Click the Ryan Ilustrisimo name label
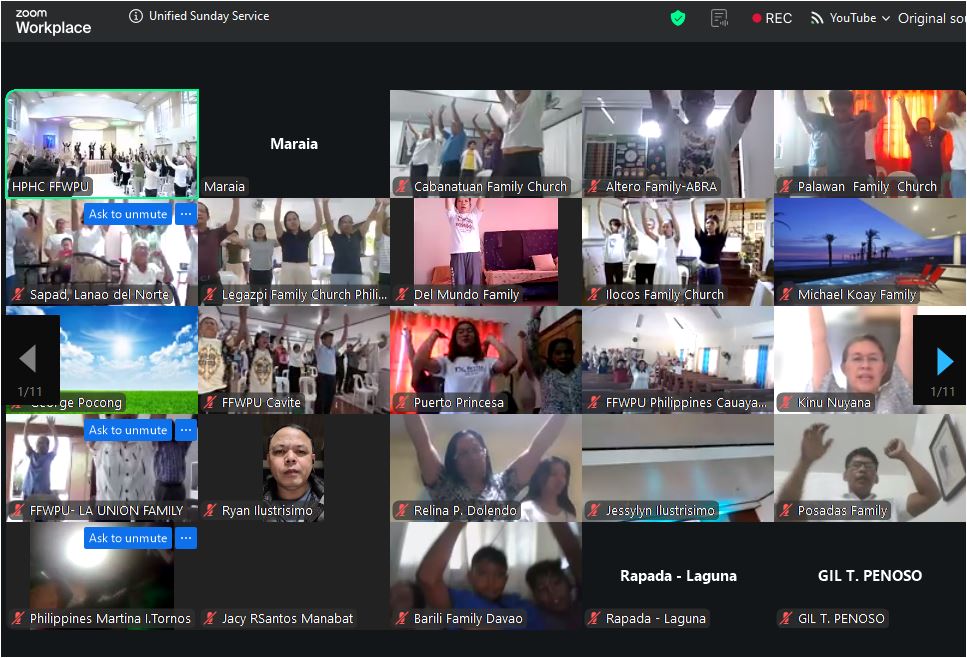This screenshot has width=967, height=658. tap(267, 511)
